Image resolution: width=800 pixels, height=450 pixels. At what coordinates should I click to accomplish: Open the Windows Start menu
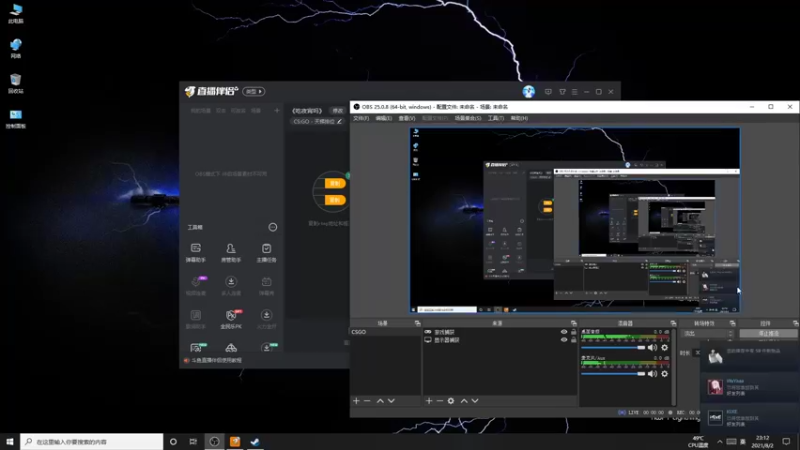click(10, 441)
